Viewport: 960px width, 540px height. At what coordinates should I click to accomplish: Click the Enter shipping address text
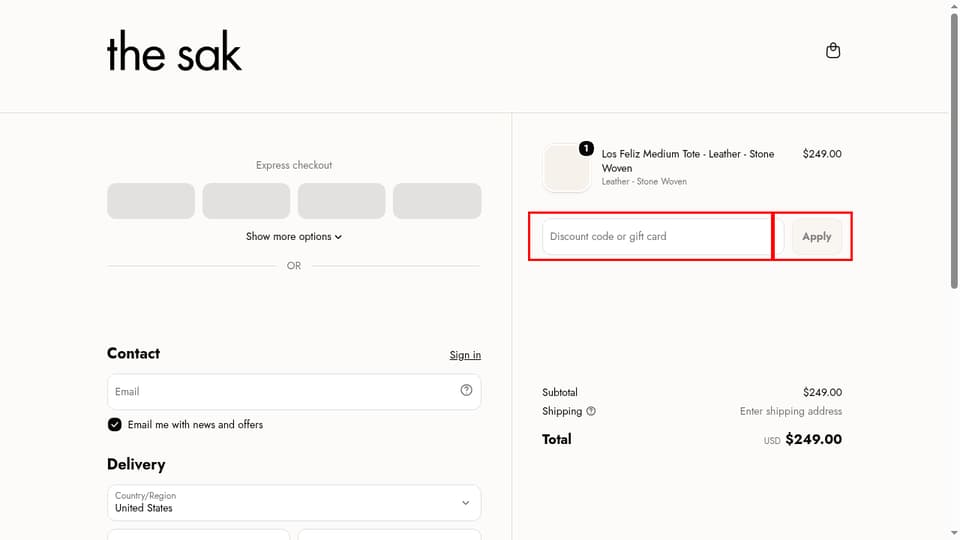point(790,411)
